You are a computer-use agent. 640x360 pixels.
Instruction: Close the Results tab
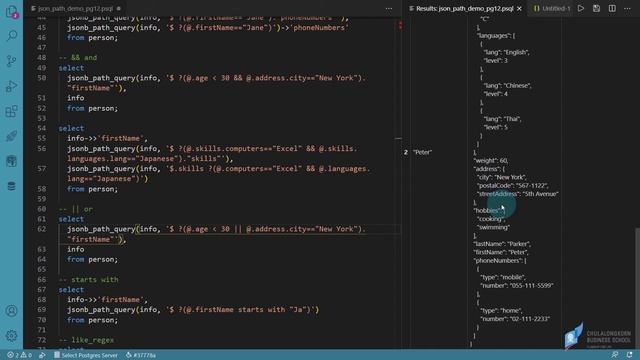[x=519, y=8]
